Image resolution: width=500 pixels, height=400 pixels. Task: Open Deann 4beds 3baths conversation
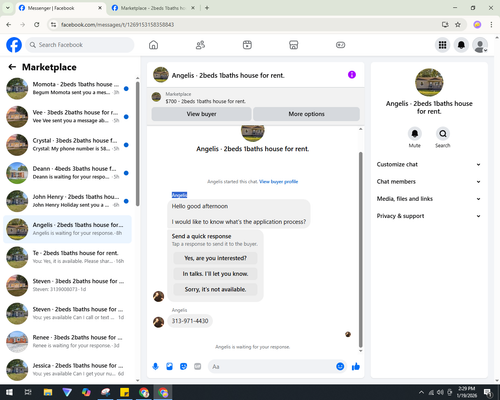pos(67,173)
